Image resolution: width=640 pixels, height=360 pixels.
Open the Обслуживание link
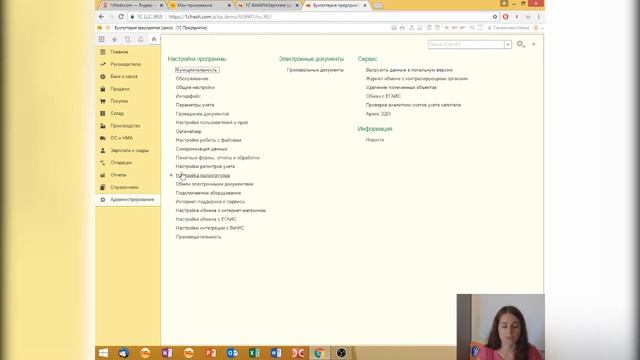192,78
